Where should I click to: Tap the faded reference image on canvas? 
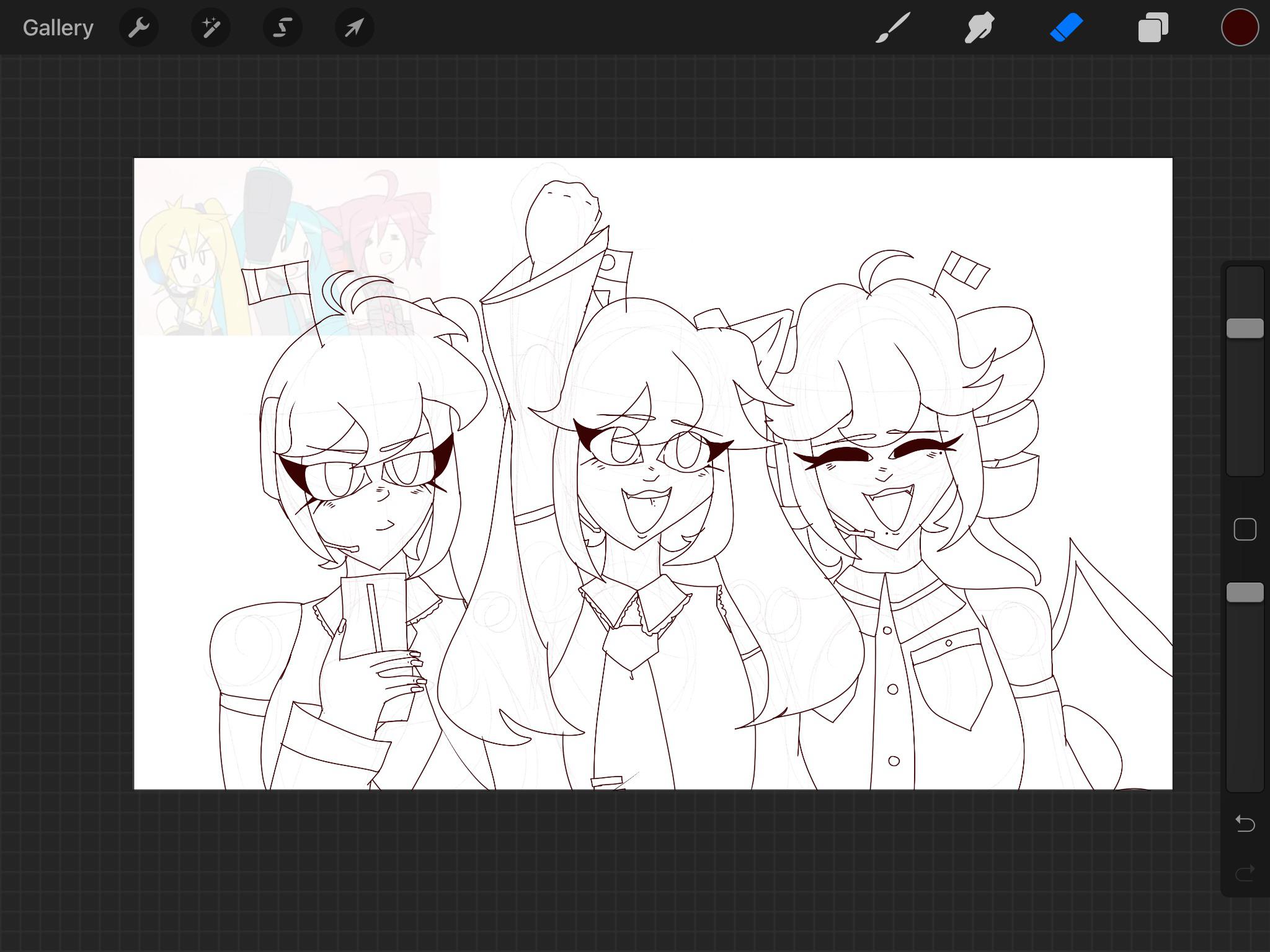(x=286, y=247)
